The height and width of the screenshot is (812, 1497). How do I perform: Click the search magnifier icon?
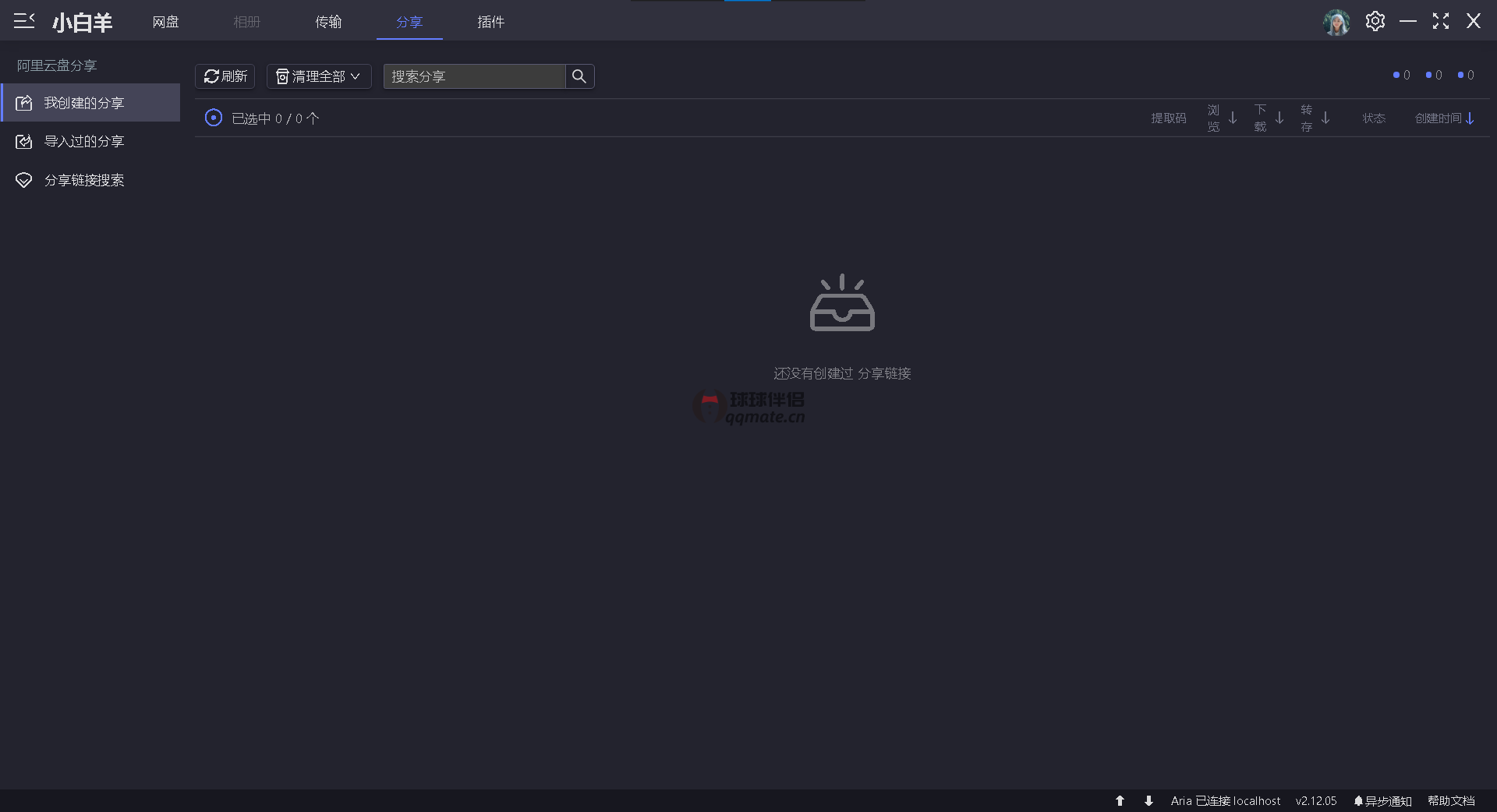pos(579,76)
